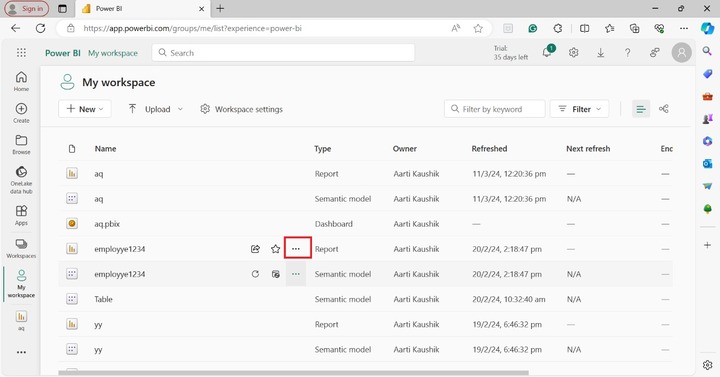Go back in browser
Viewport: 720px width, 377px height.
pos(16,28)
